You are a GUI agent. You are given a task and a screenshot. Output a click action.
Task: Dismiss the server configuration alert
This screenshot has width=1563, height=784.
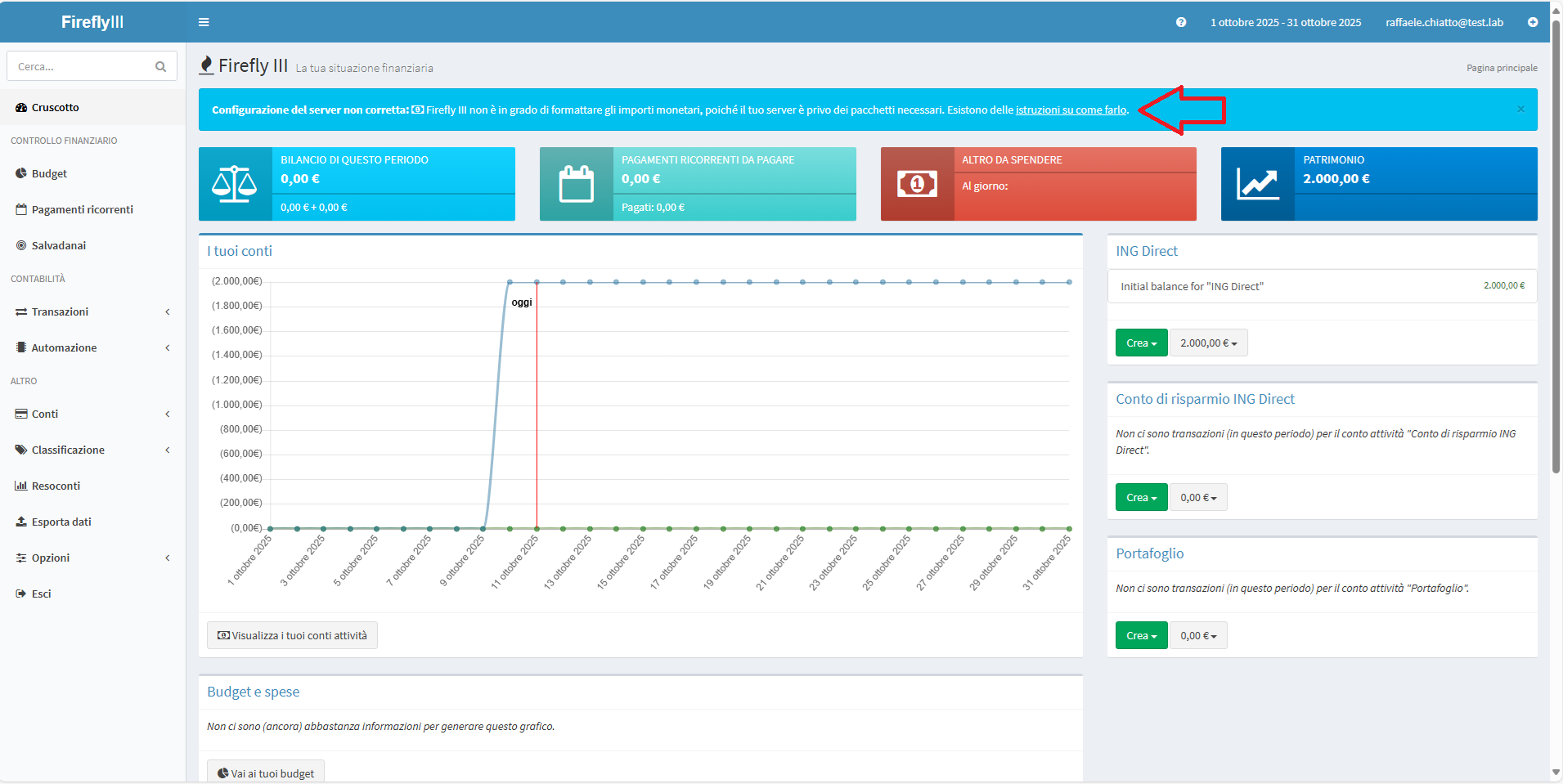pyautogui.click(x=1520, y=110)
